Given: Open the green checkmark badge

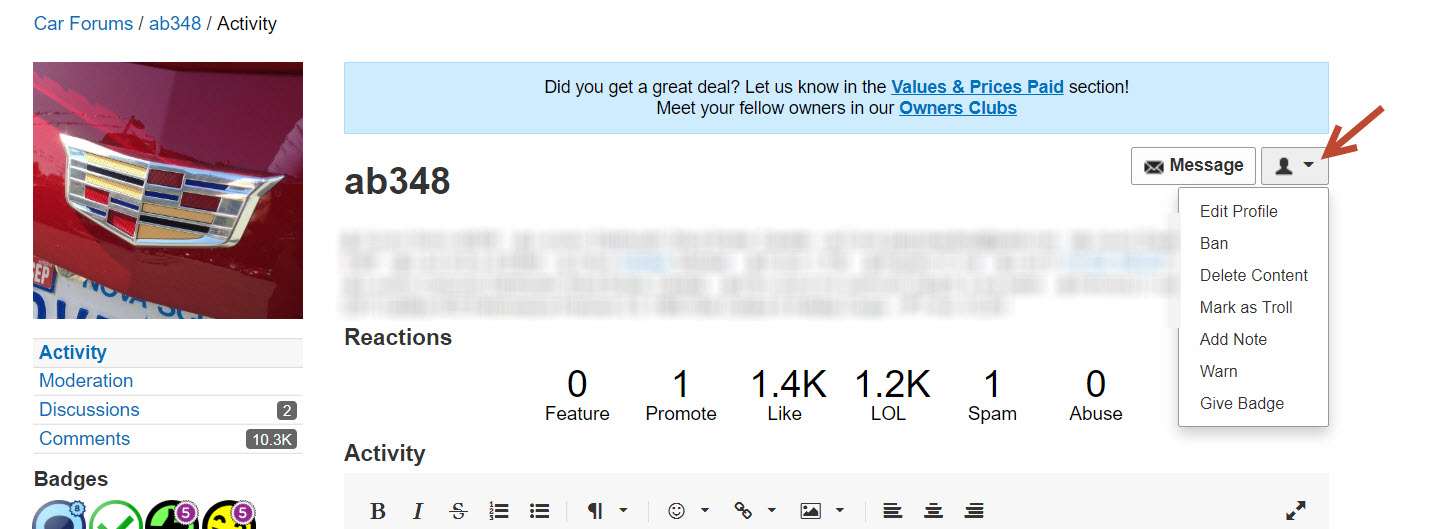Looking at the screenshot, I should tap(116, 515).
